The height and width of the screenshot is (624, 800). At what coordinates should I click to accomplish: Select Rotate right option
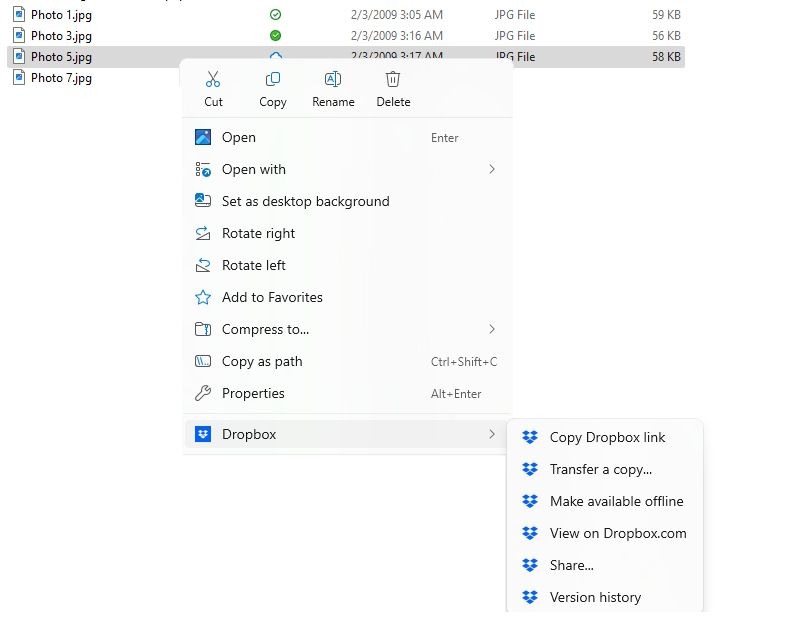pos(347,233)
